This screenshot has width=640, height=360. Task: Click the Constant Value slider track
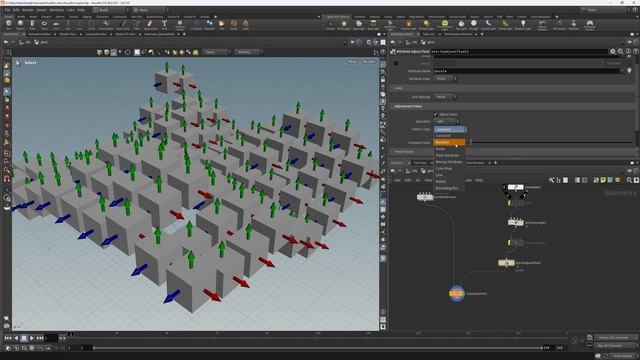point(551,142)
